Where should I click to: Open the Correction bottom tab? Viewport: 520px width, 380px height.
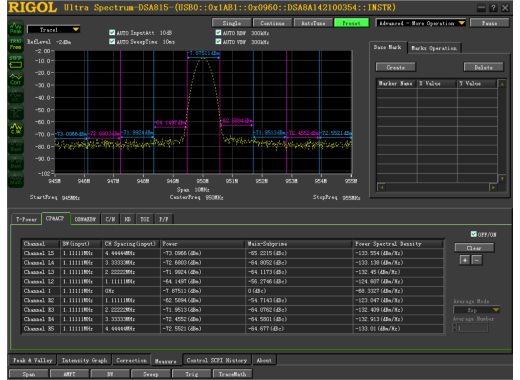(x=131, y=360)
